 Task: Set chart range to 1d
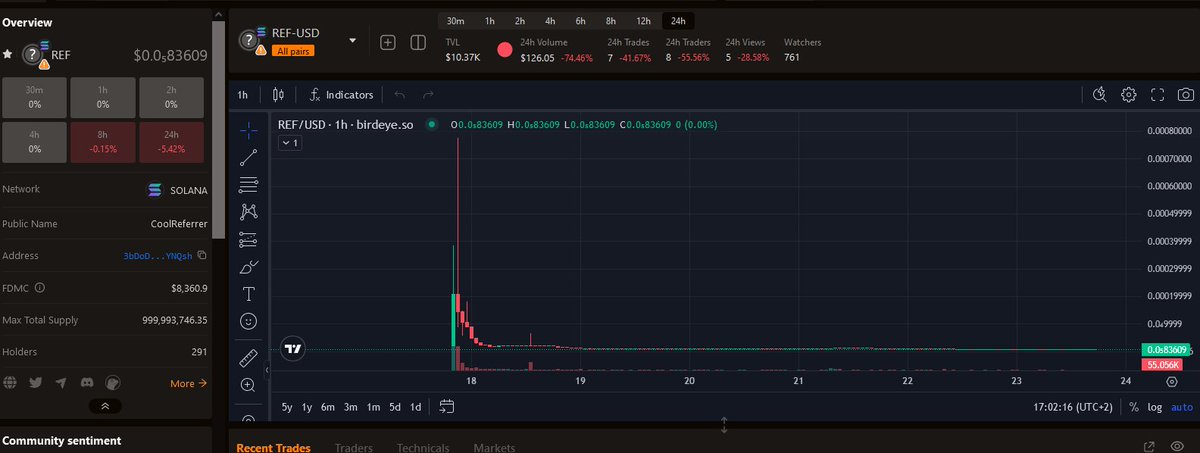coord(416,407)
